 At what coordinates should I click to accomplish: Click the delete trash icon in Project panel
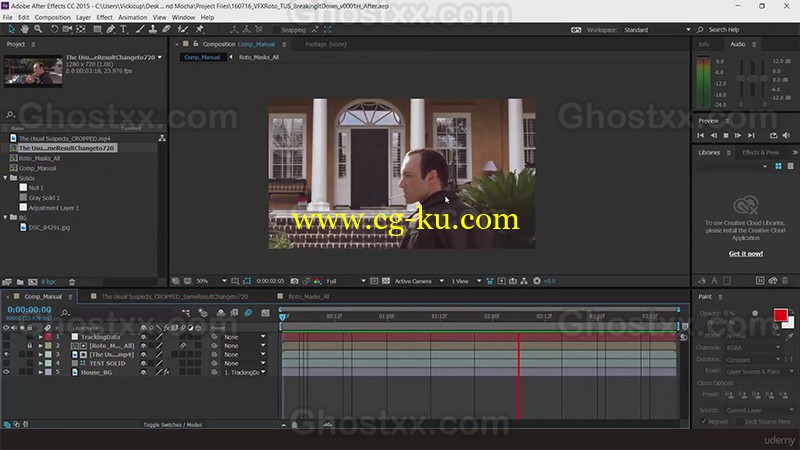(72, 282)
